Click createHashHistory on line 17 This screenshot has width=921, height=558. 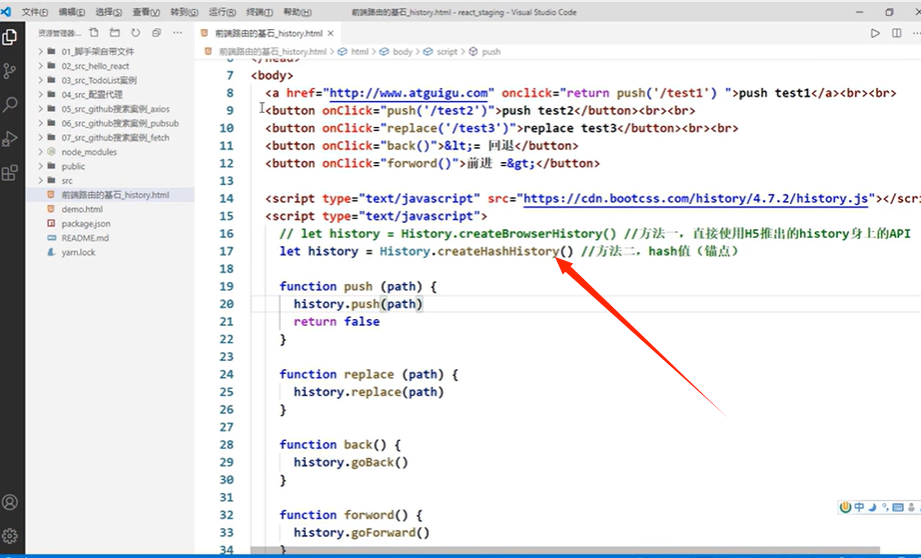(x=498, y=251)
